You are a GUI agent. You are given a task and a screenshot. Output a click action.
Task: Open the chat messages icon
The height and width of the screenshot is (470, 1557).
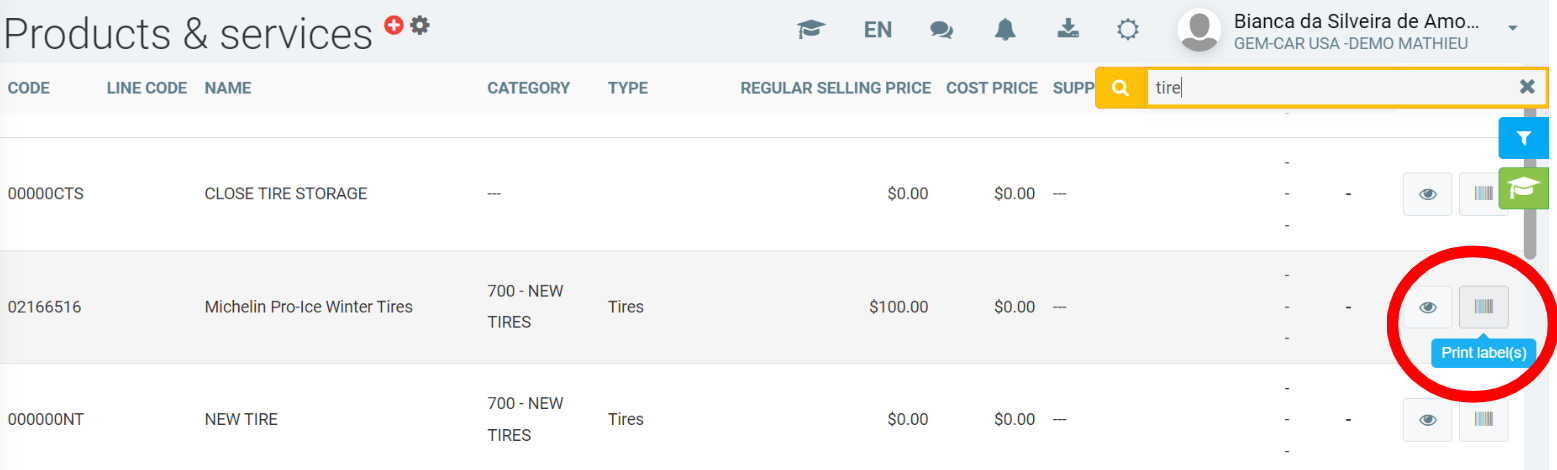pos(941,30)
